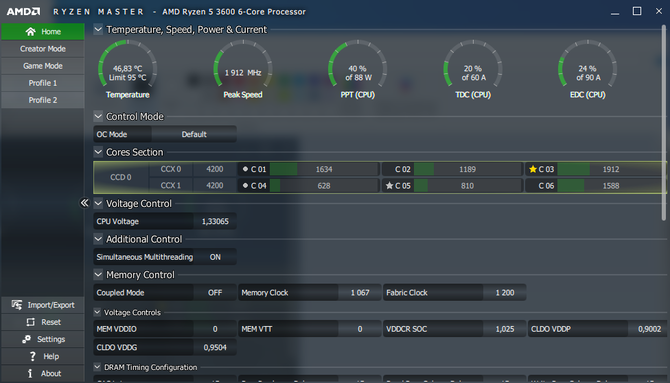The width and height of the screenshot is (670, 383).
Task: Switch to Creator Mode
Action: tap(43, 49)
